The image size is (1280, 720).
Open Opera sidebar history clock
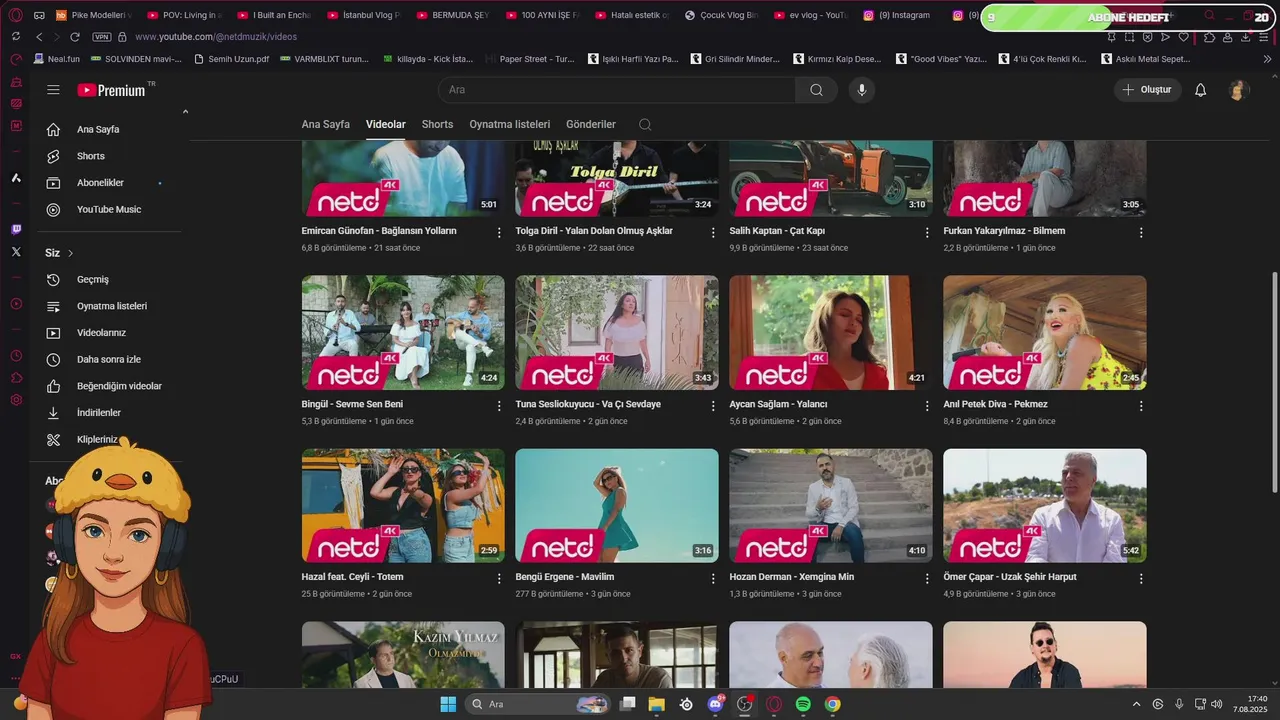[x=16, y=356]
